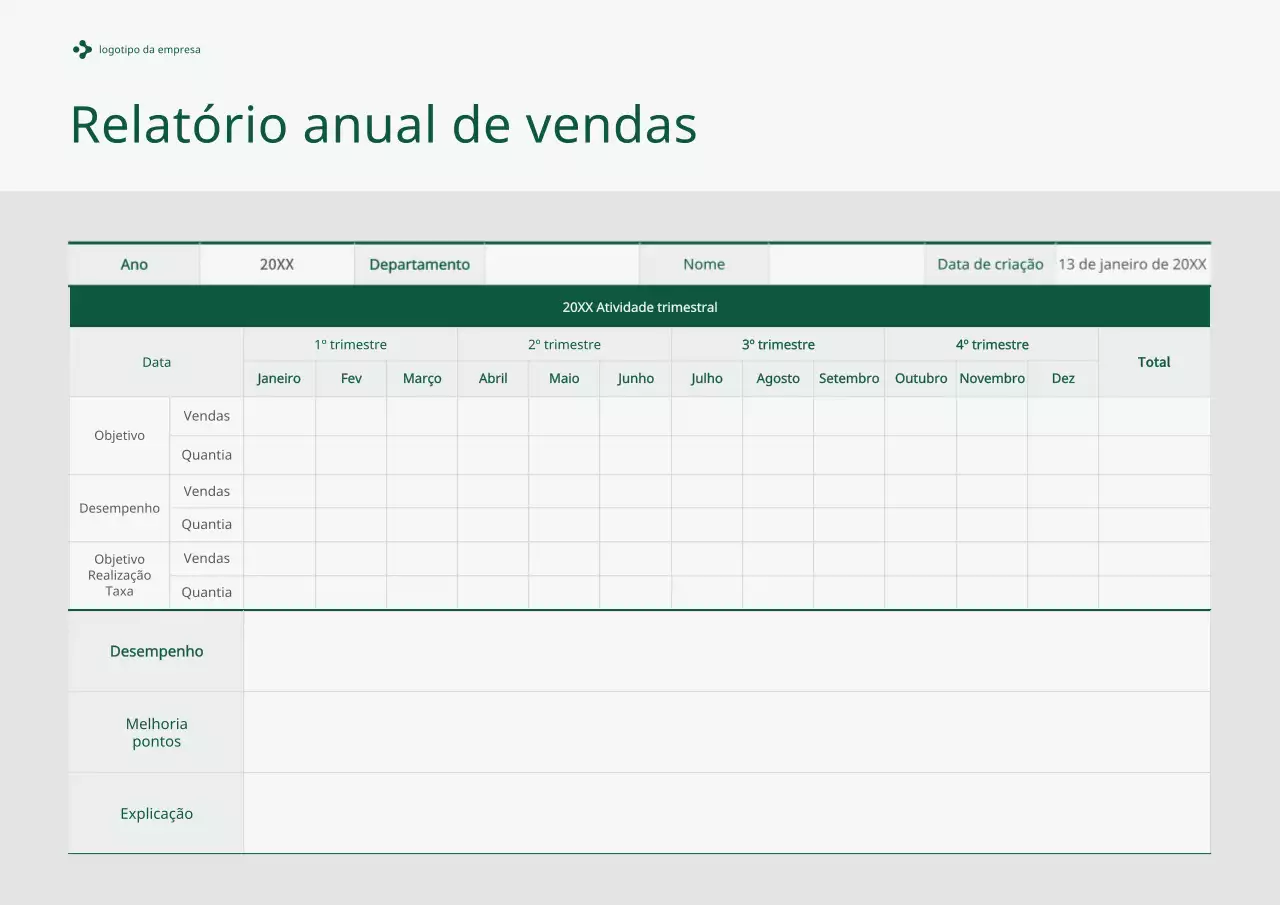Click 'Vendas' label in Realização Taxa group
The width and height of the screenshot is (1280, 905).
[x=207, y=558]
